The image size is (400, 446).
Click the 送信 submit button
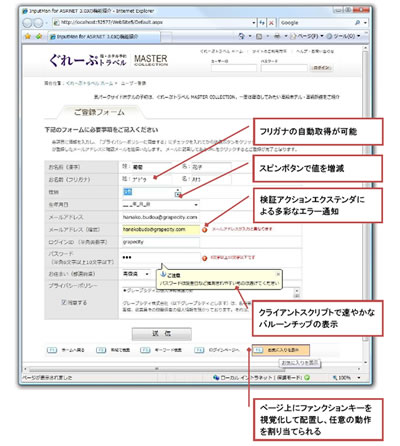[162, 334]
